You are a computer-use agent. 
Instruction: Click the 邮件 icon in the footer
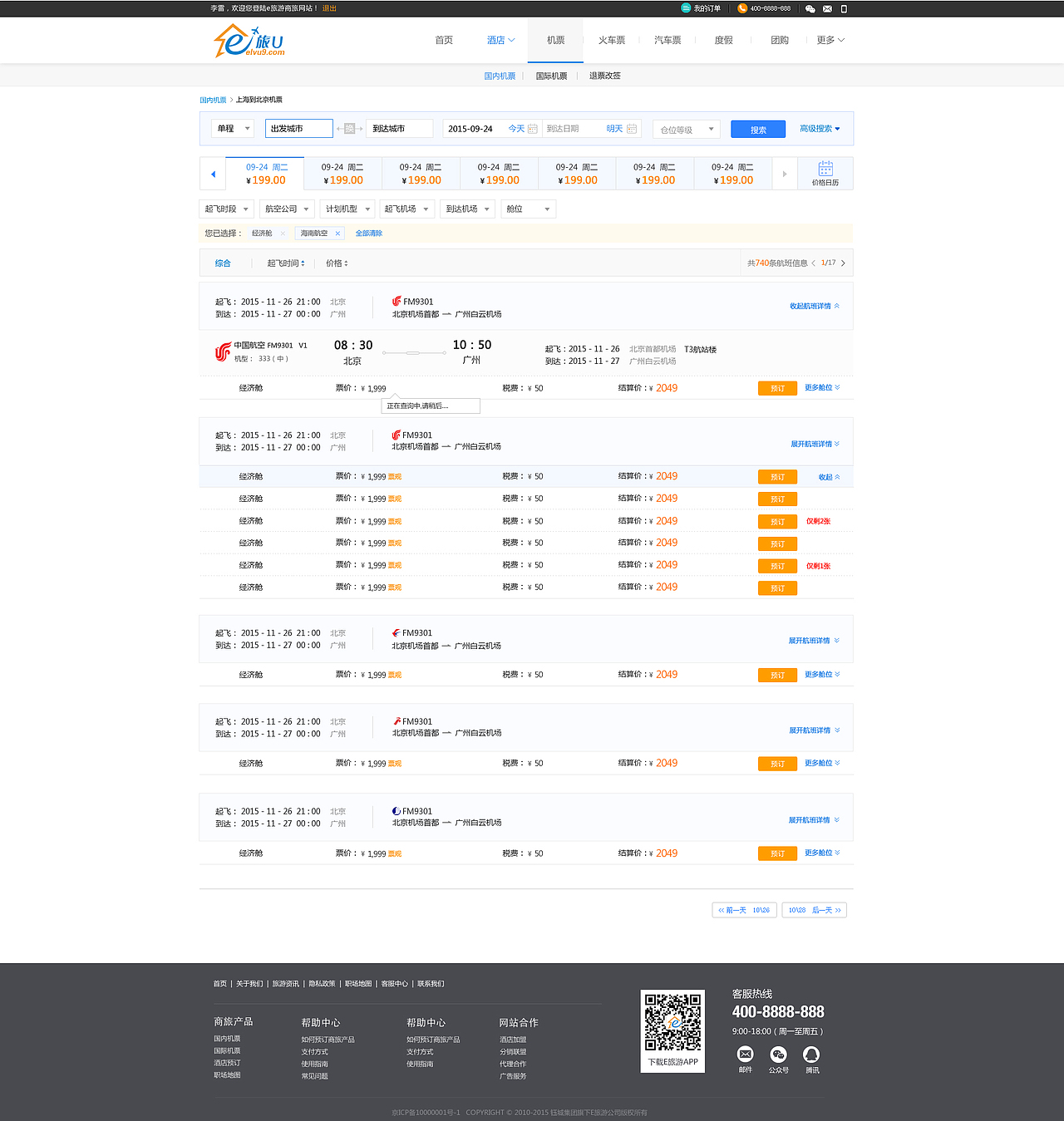tap(745, 1054)
